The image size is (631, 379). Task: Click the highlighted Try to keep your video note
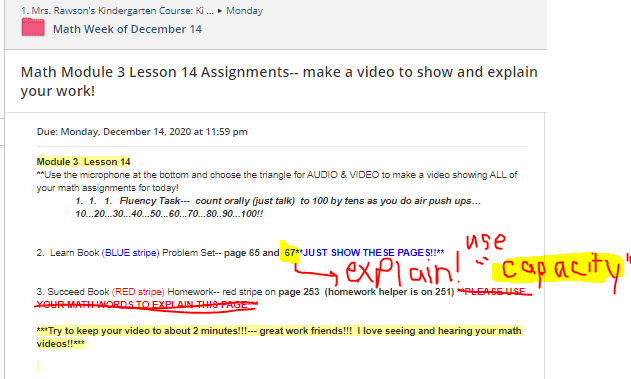coord(279,337)
